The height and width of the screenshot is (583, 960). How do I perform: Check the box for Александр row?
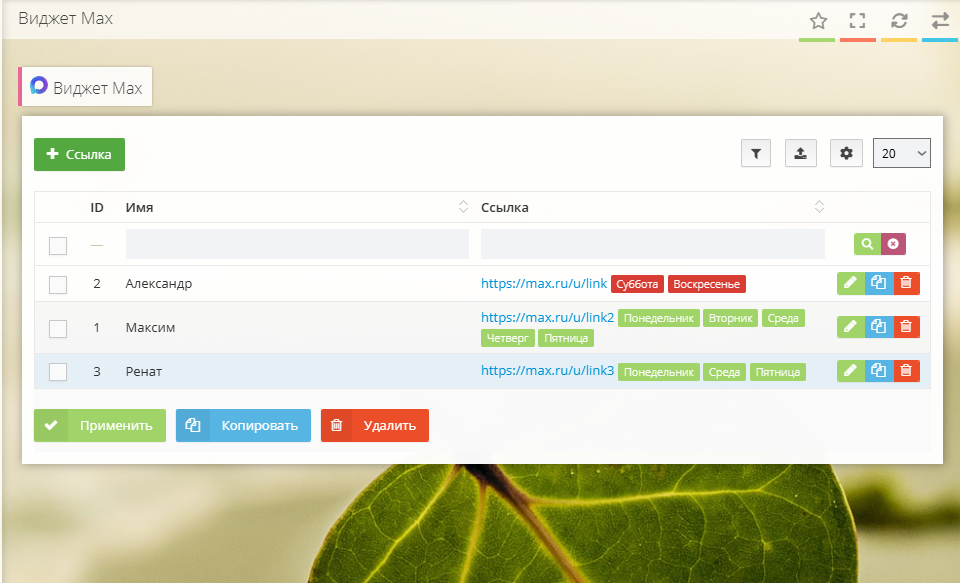click(x=58, y=284)
